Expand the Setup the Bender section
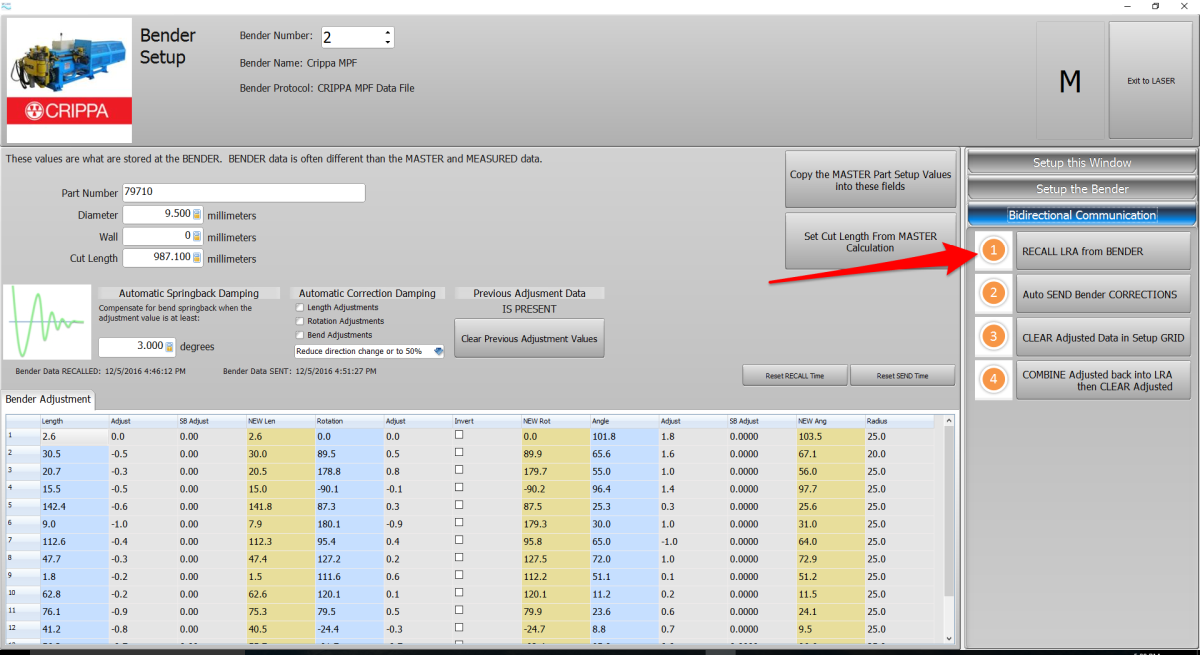Screen dimensions: 1200x655 click(x=1081, y=189)
